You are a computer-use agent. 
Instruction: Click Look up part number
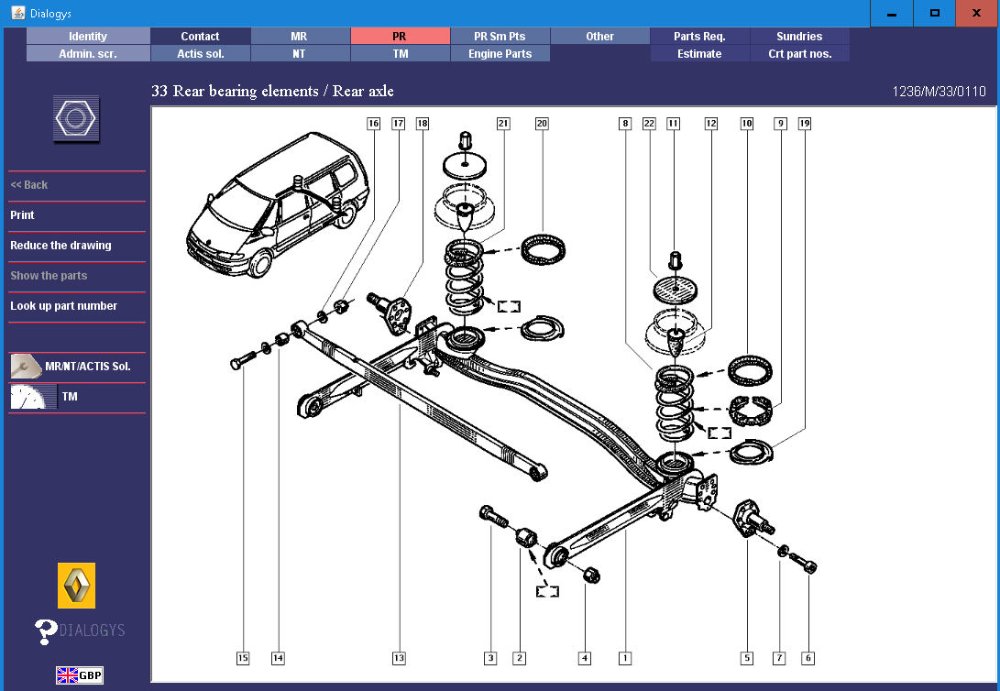pos(64,306)
